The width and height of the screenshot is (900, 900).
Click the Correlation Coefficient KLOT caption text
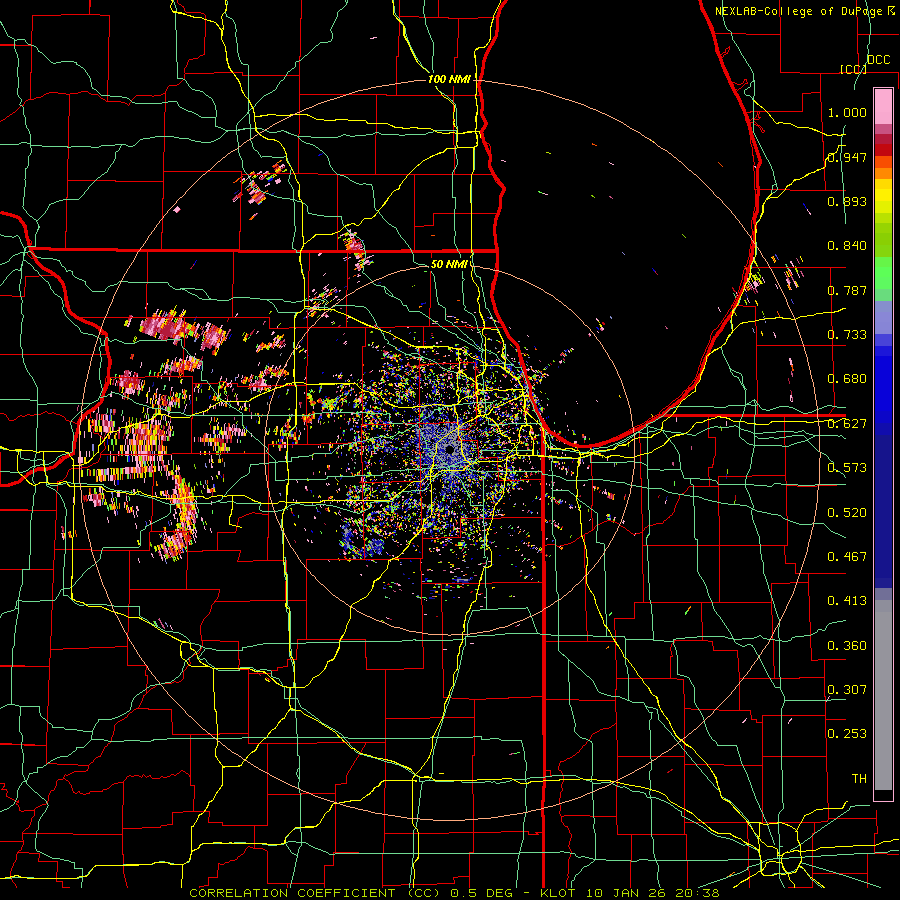(454, 893)
